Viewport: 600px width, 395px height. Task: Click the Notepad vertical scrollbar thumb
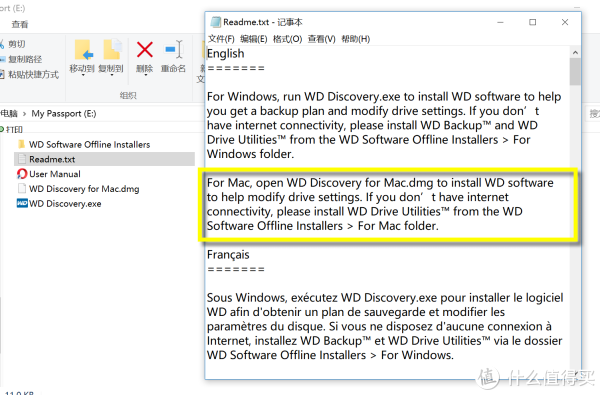click(575, 71)
